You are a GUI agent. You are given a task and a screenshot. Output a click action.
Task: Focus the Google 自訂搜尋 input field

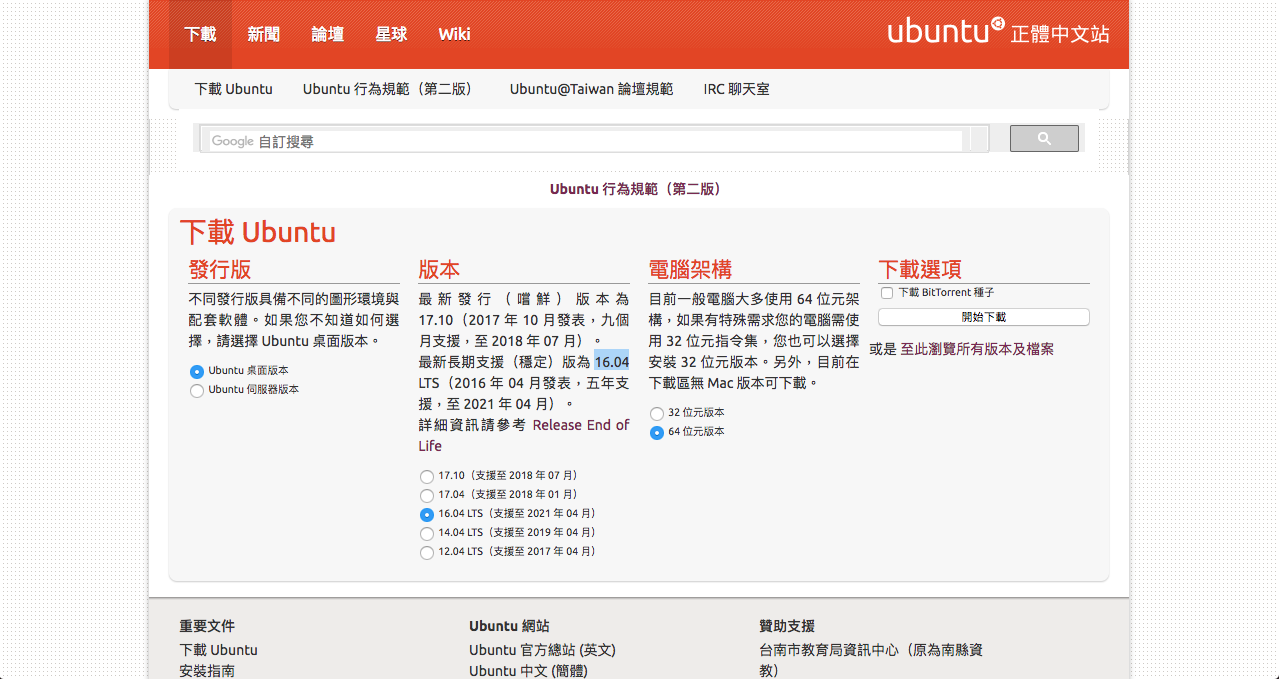(585, 141)
